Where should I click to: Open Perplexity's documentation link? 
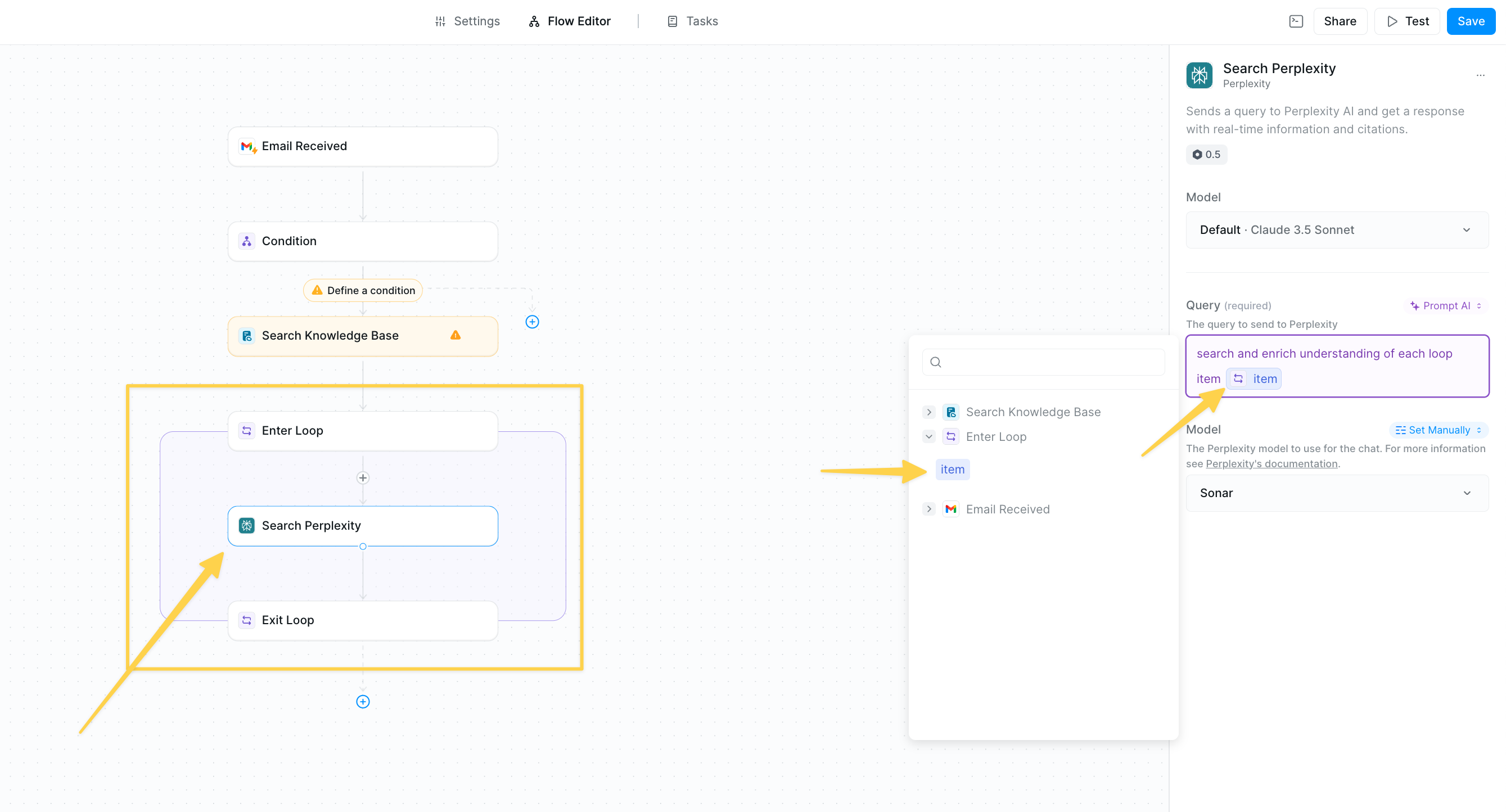1271,463
